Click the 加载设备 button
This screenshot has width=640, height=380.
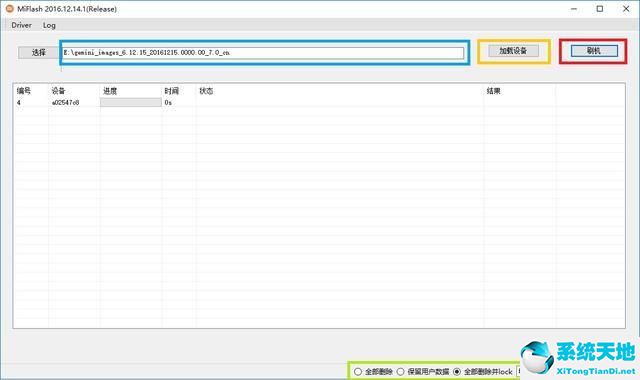pyautogui.click(x=513, y=51)
